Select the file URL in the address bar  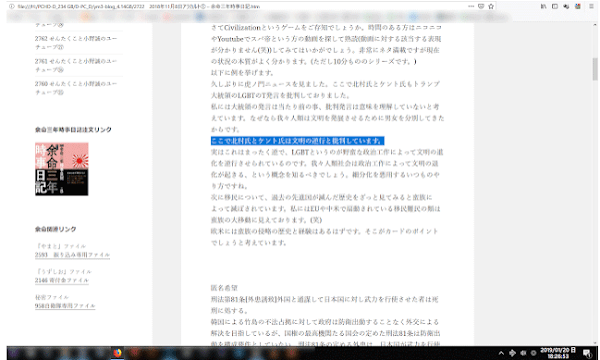click(x=139, y=7)
